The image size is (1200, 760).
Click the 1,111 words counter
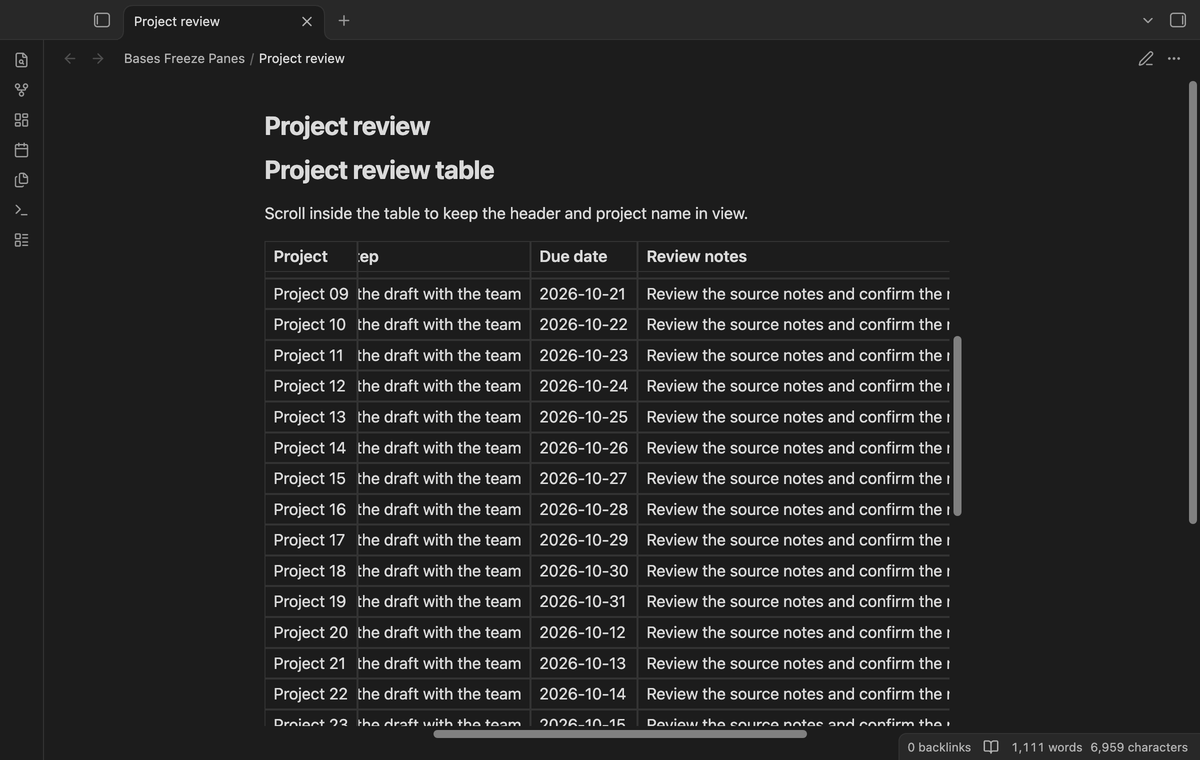1047,747
